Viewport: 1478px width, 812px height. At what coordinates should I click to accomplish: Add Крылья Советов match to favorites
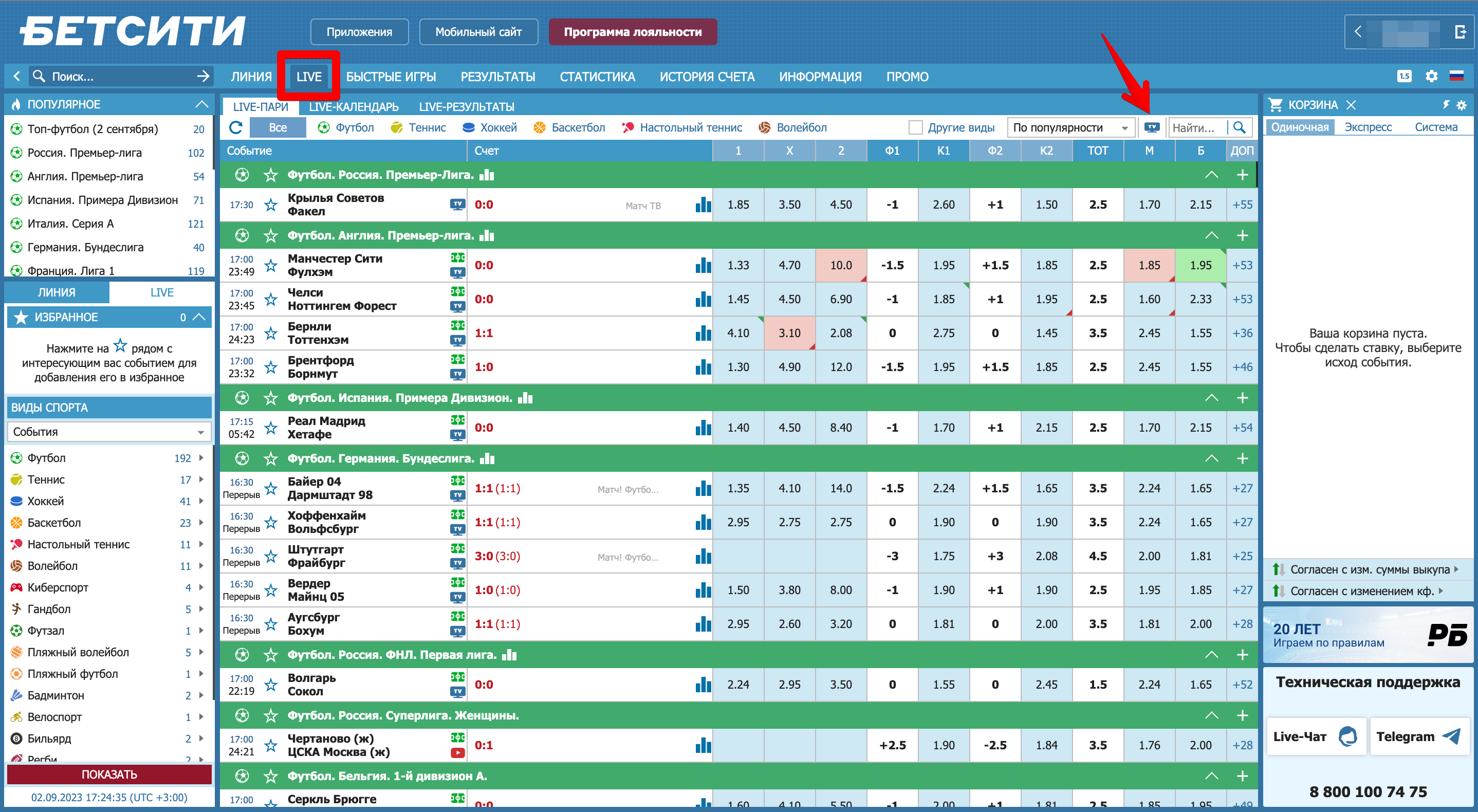click(x=270, y=205)
